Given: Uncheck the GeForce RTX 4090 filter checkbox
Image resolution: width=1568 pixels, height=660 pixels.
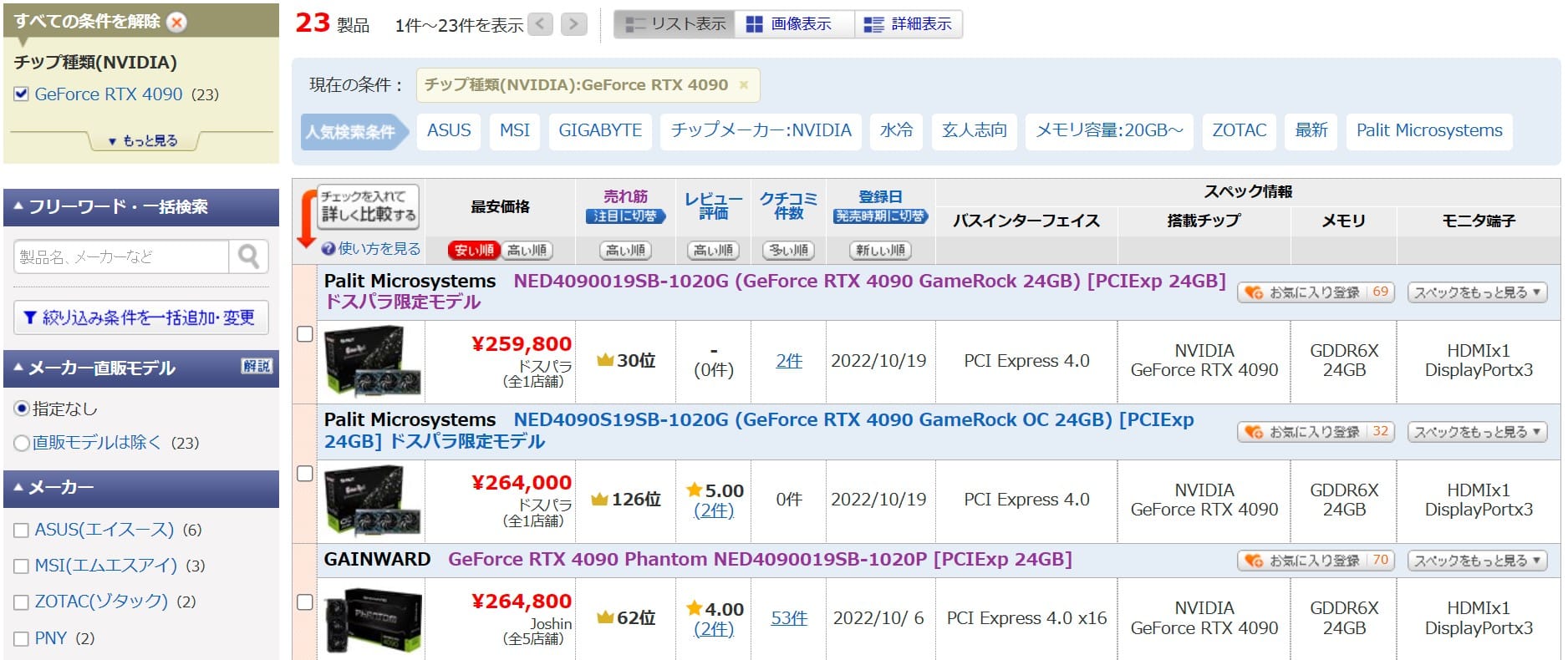Looking at the screenshot, I should coord(22,94).
